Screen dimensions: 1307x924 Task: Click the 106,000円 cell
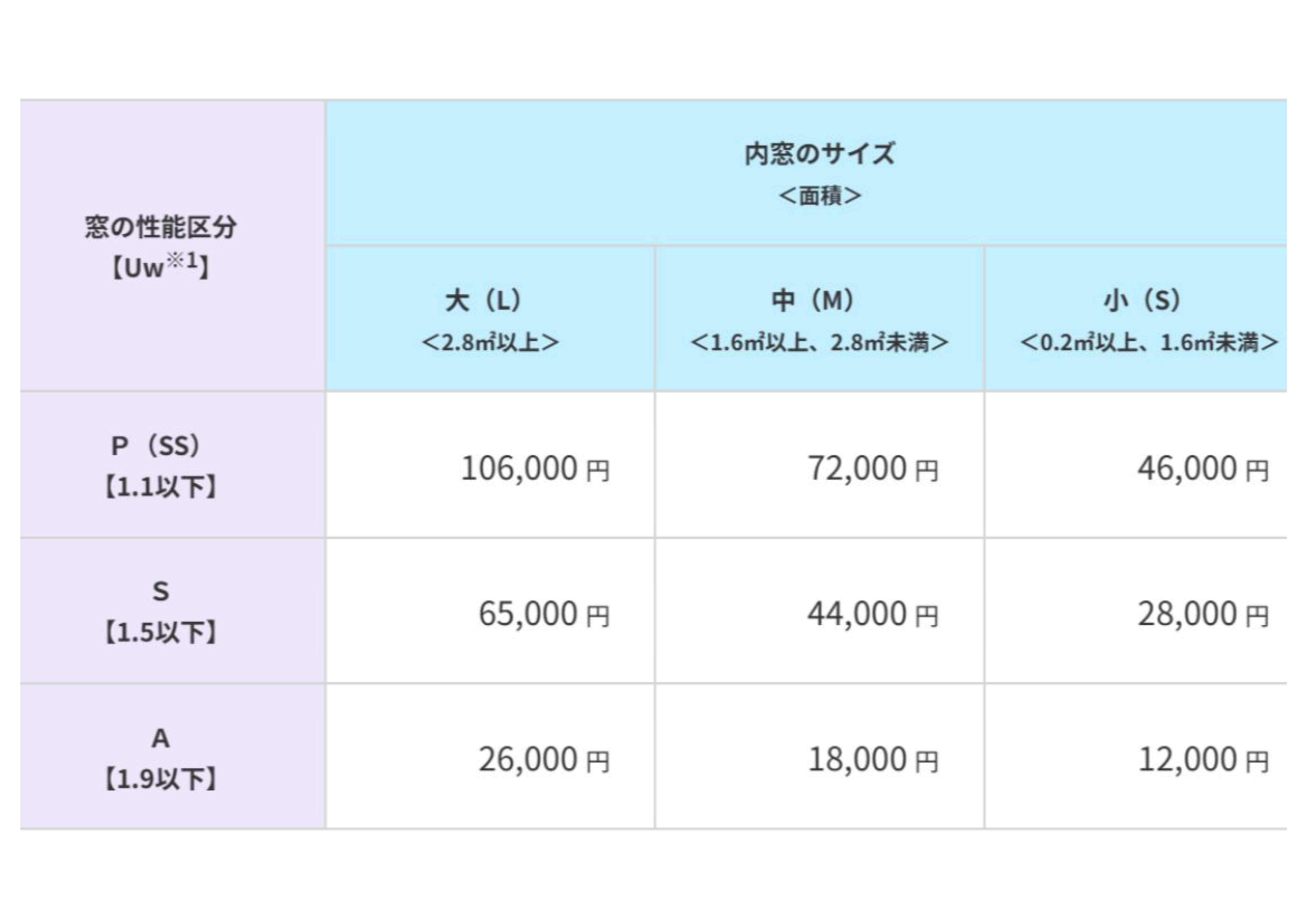[490, 465]
